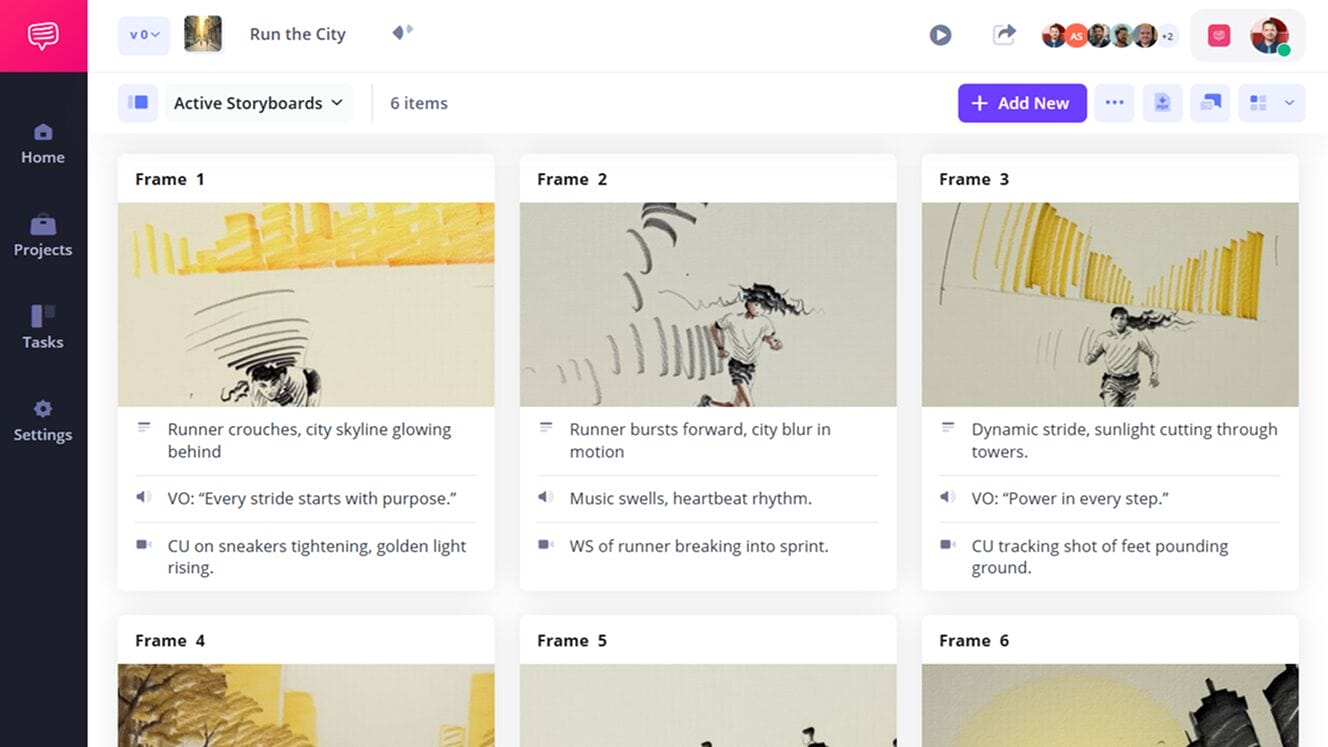The image size is (1328, 747).
Task: Toggle the sidebar panel icon
Action: (138, 103)
